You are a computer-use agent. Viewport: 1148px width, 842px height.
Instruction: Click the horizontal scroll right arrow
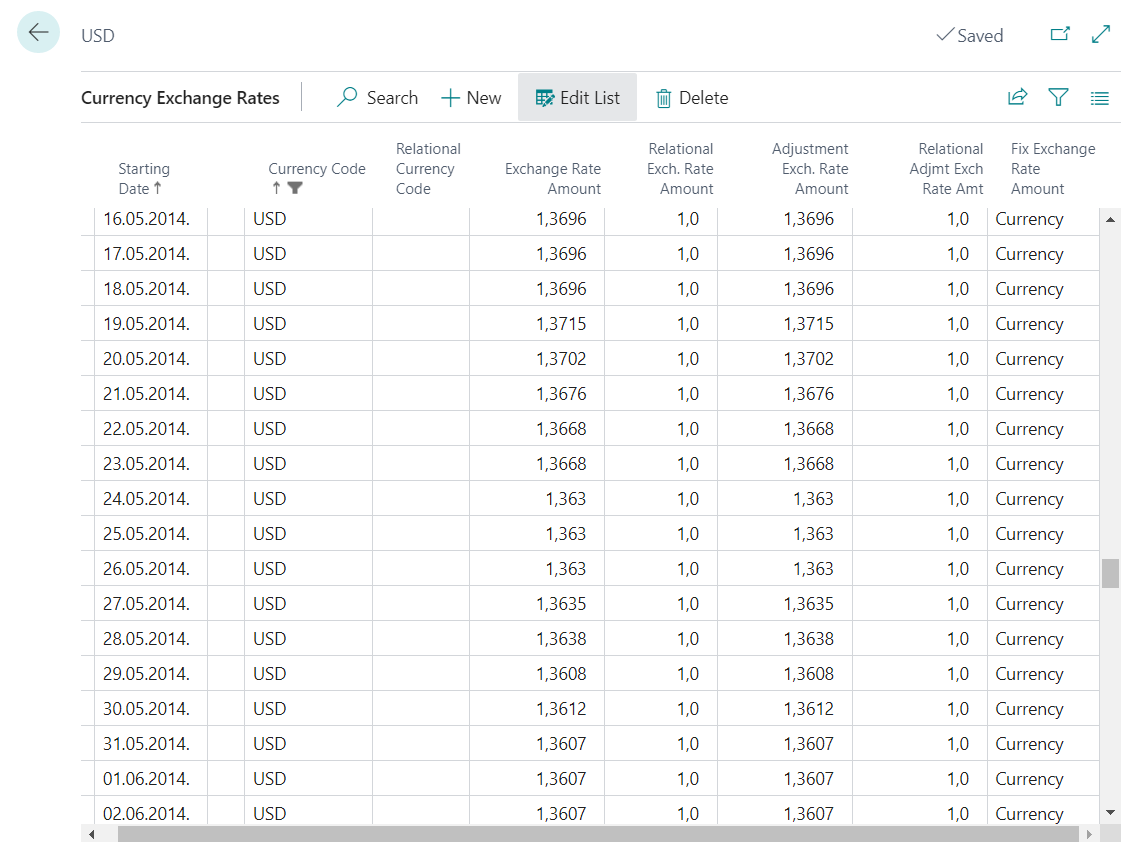point(1089,833)
